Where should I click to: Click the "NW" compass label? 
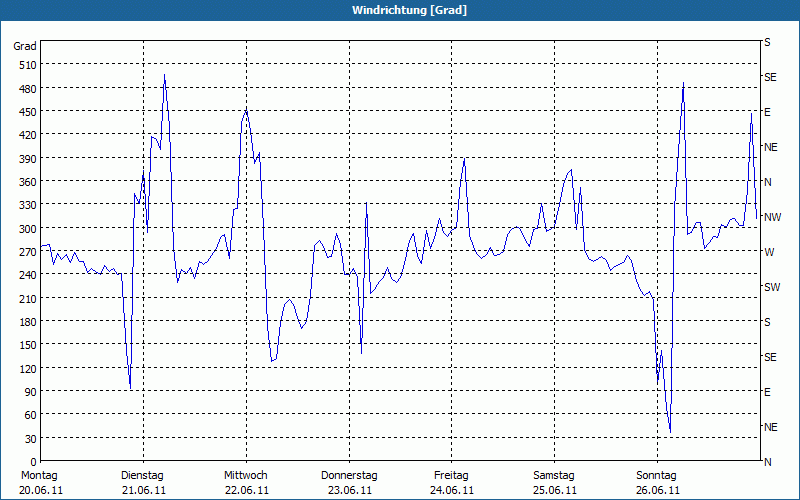point(772,217)
